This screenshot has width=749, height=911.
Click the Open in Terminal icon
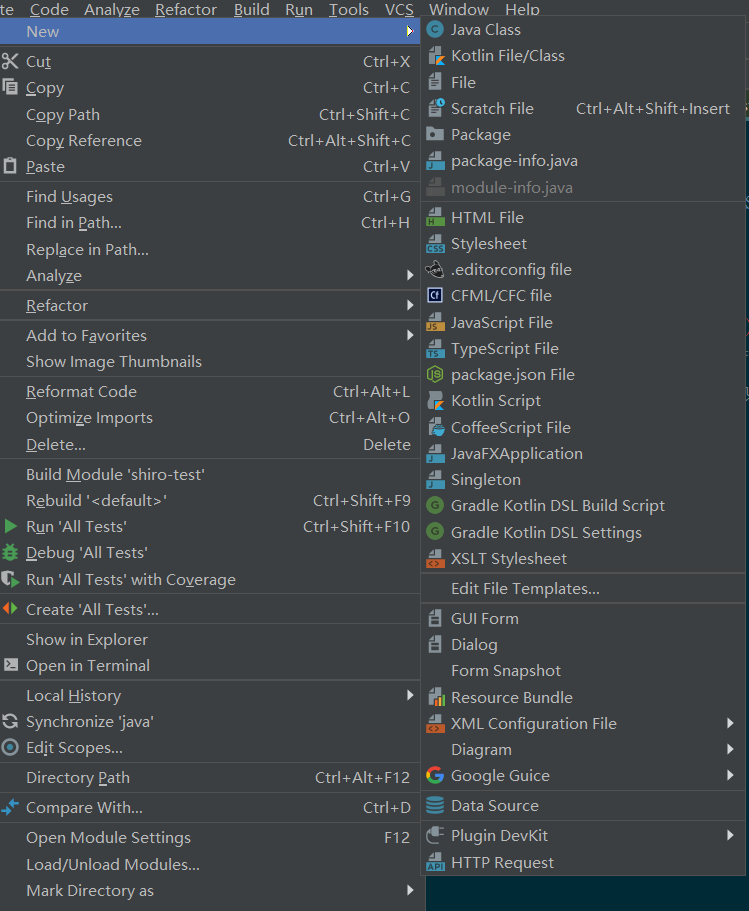coord(10,665)
